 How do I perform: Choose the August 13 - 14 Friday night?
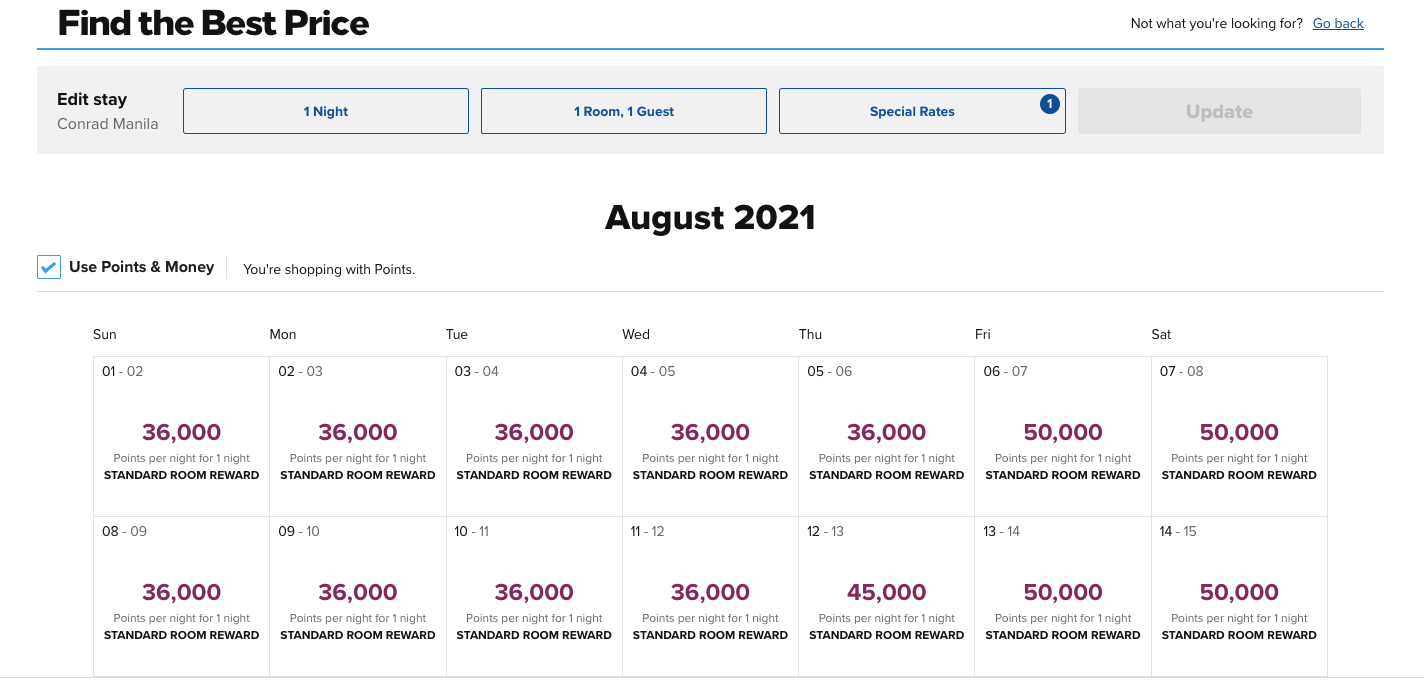tap(1063, 596)
